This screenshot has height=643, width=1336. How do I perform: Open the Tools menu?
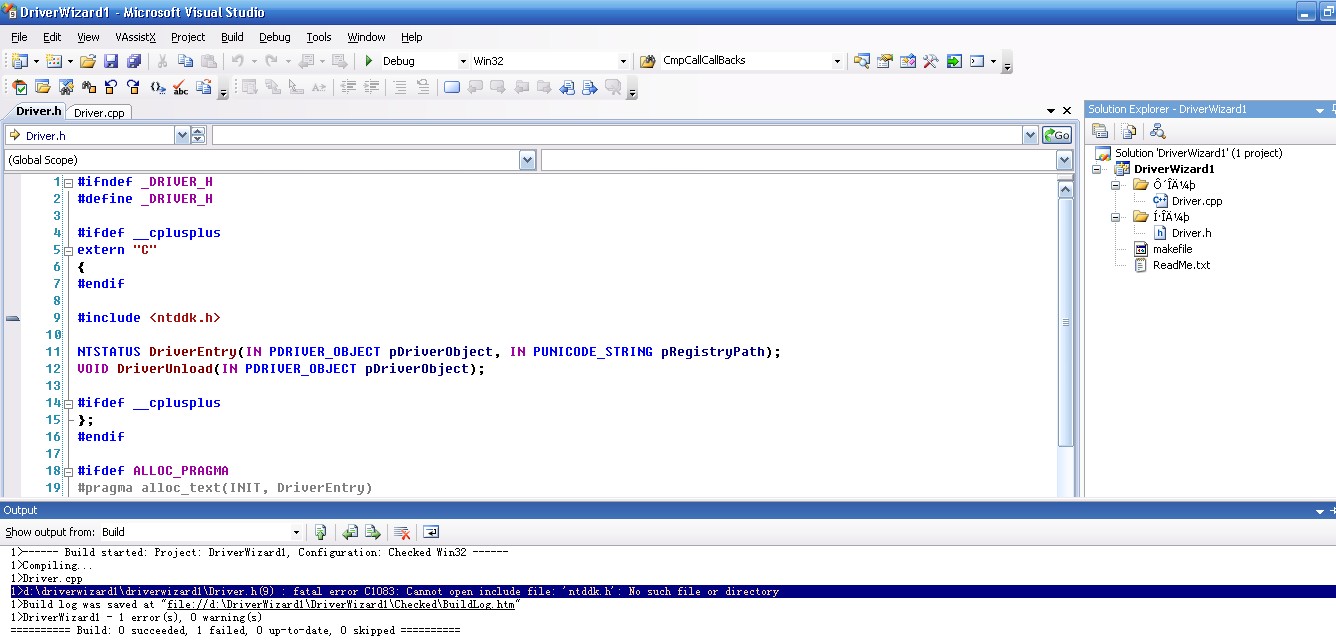coord(319,37)
